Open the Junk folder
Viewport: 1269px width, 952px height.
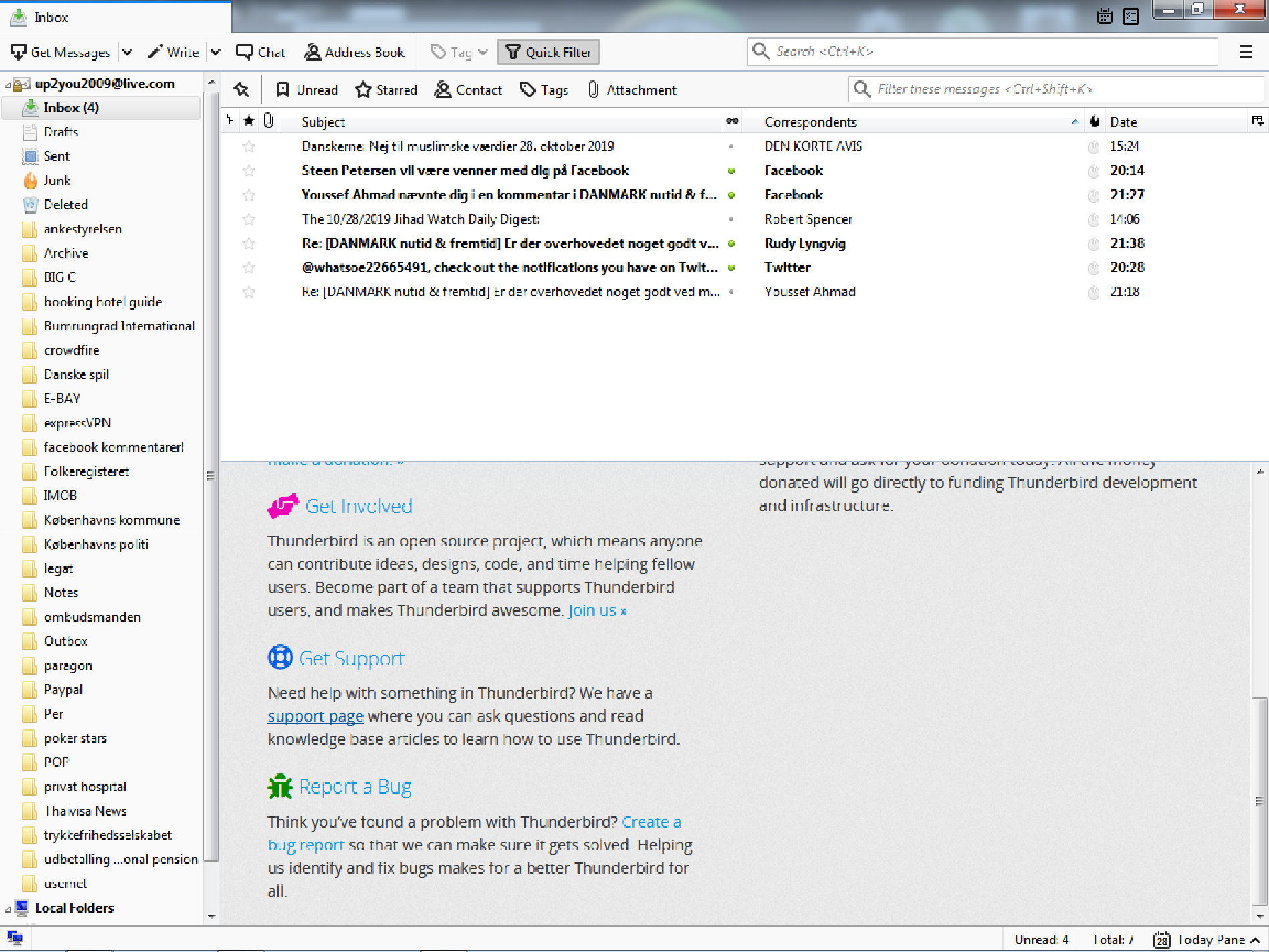(x=57, y=181)
